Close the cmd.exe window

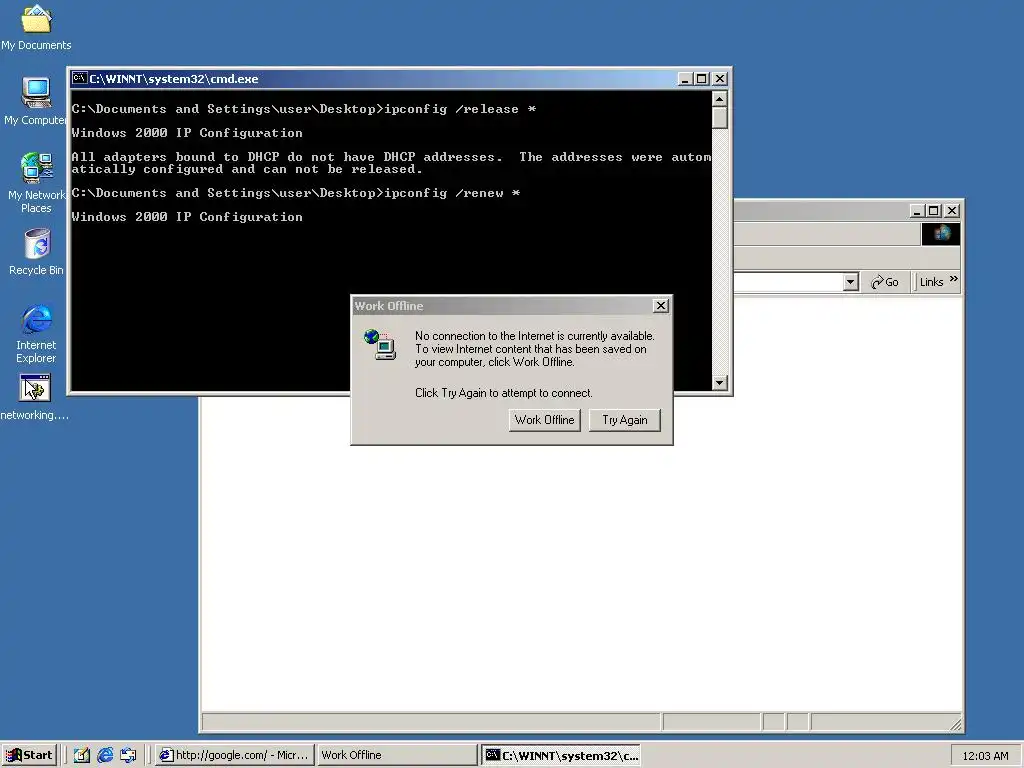click(x=720, y=79)
